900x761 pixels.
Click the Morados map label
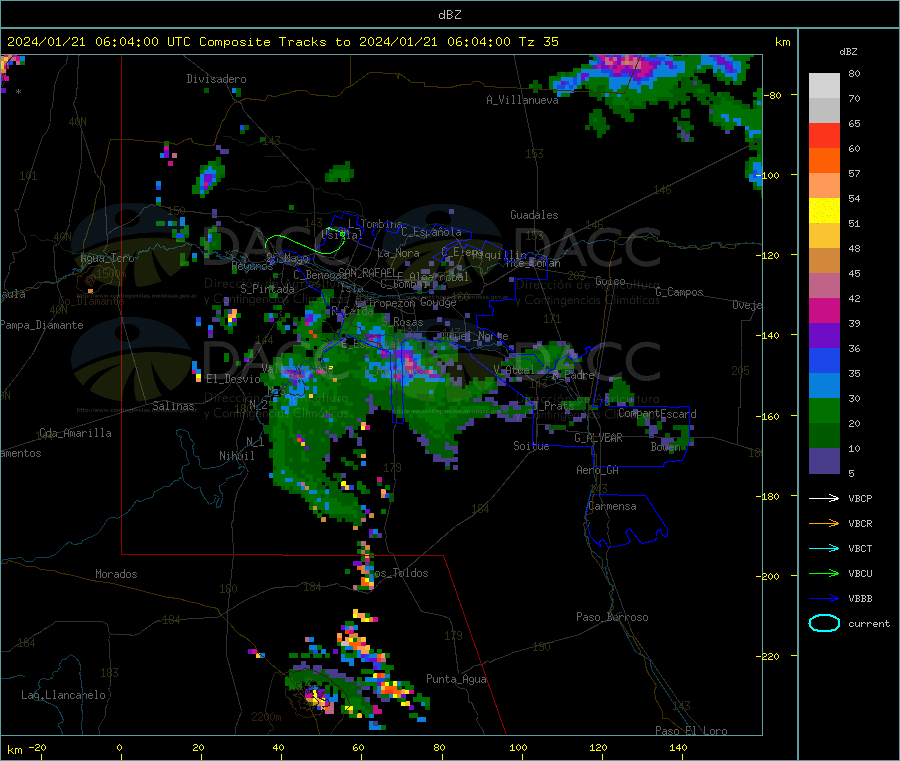coord(116,574)
